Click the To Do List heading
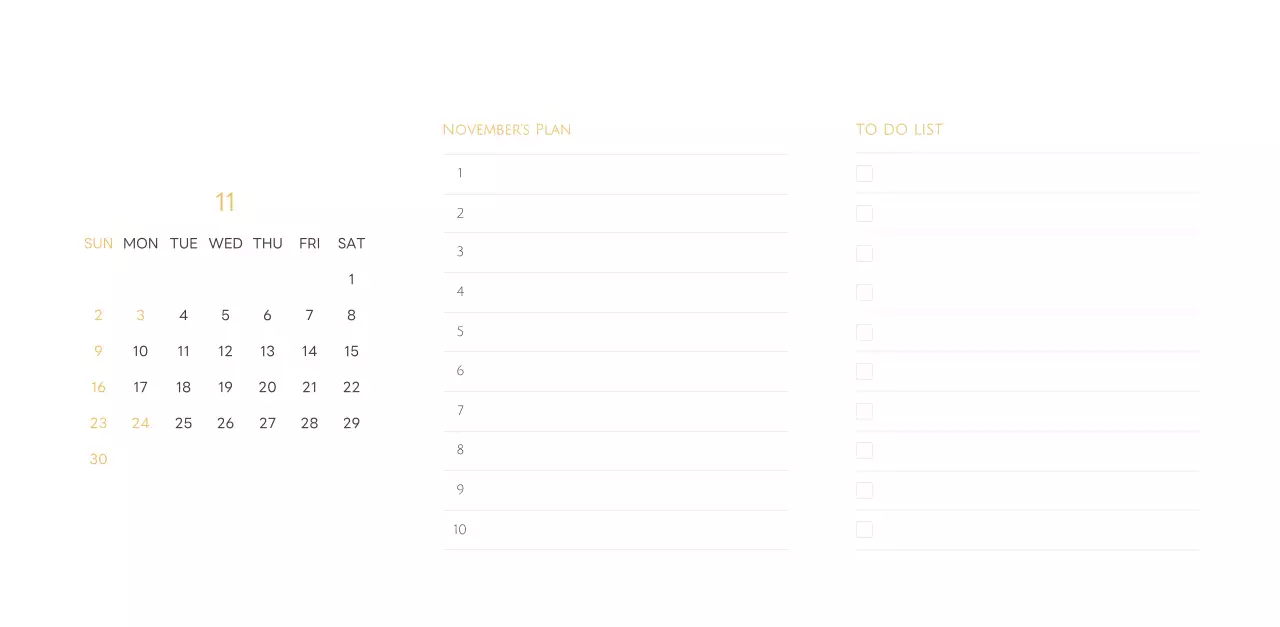This screenshot has width=1280, height=627. [899, 130]
